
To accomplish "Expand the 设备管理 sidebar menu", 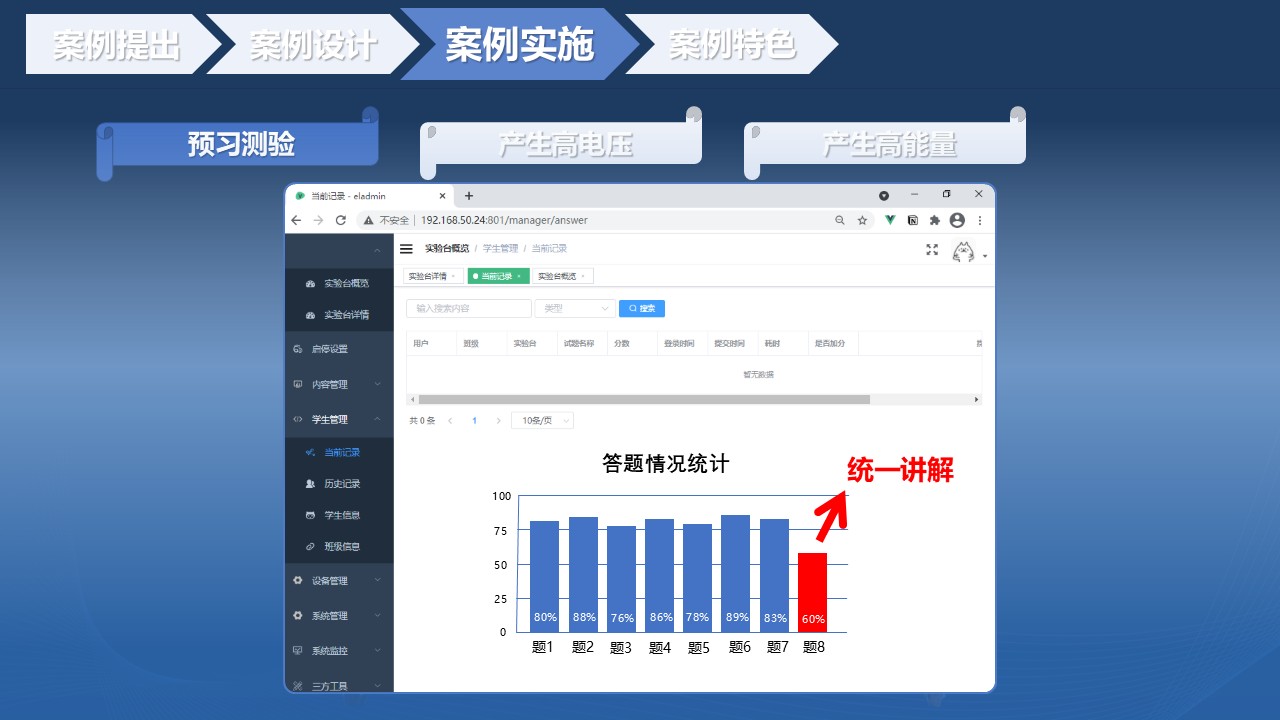I will tap(338, 581).
